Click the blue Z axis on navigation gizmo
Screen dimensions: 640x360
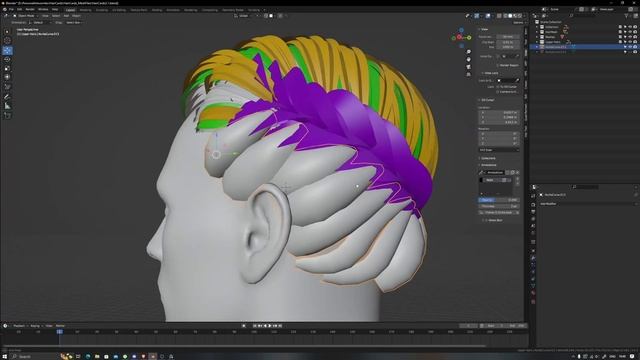[462, 30]
